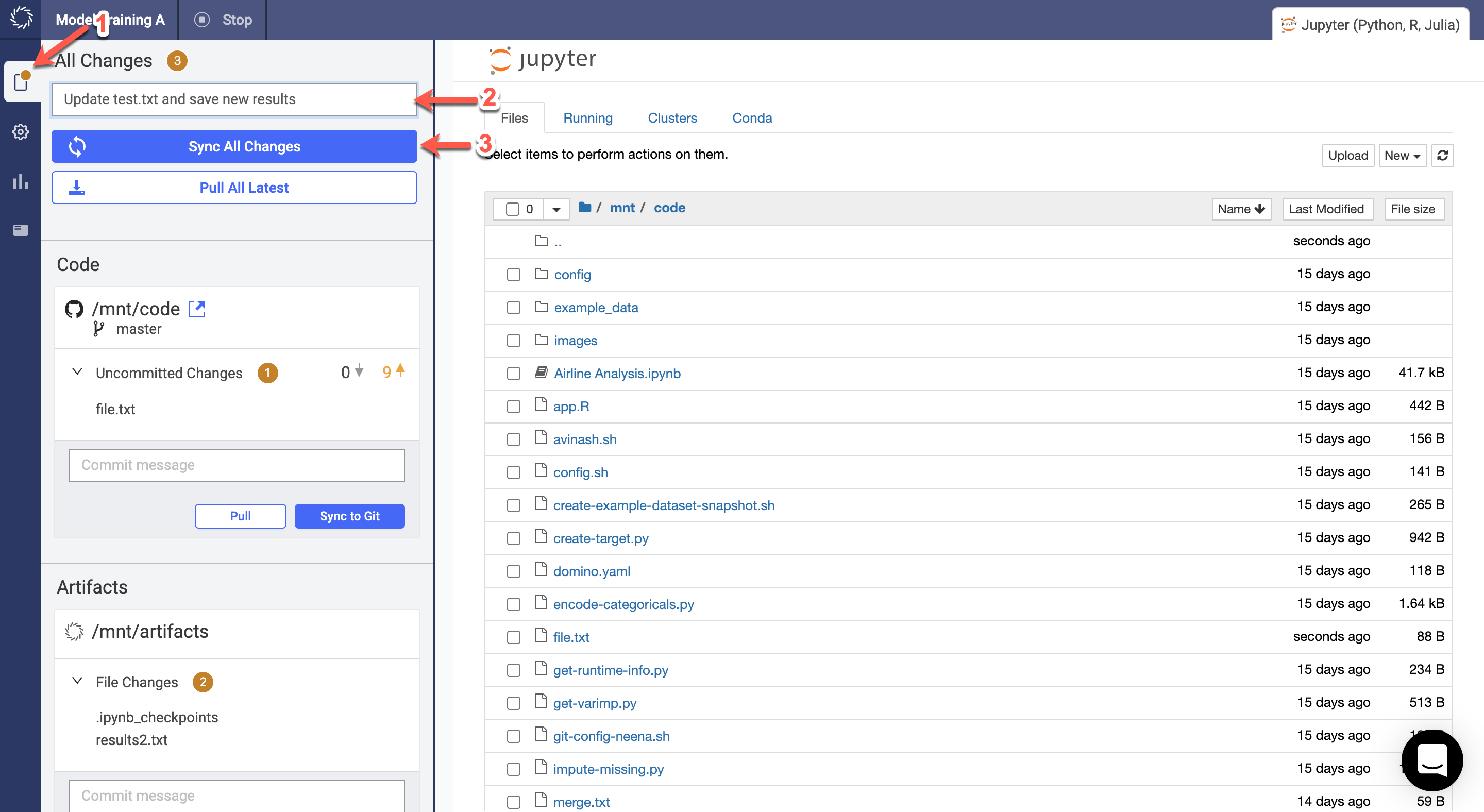Image resolution: width=1484 pixels, height=812 pixels.
Task: Click the Jupyter logo
Action: [x=542, y=60]
